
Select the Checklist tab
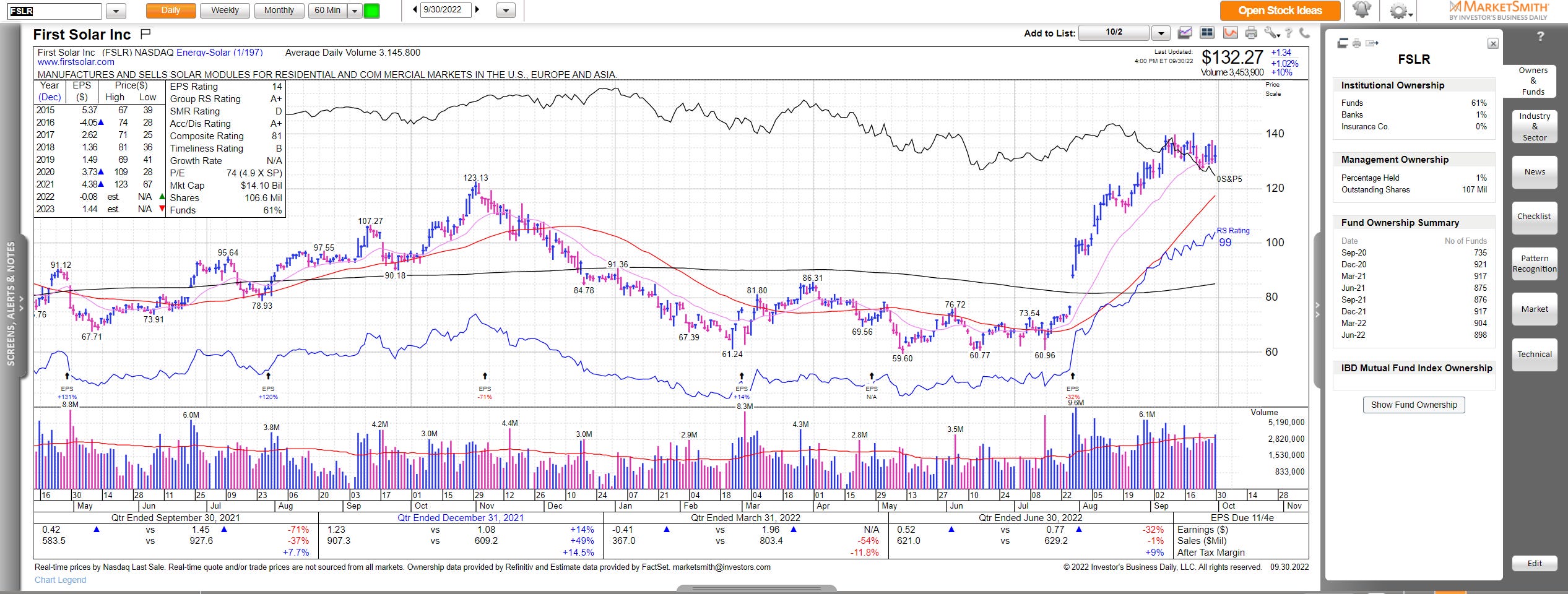click(x=1535, y=217)
